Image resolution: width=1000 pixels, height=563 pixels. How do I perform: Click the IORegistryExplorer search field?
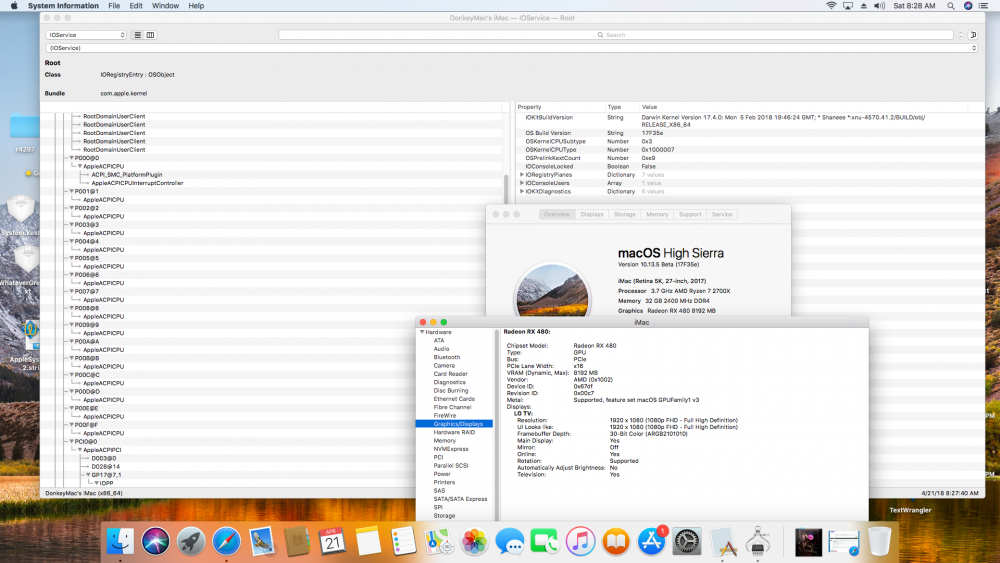[616, 35]
